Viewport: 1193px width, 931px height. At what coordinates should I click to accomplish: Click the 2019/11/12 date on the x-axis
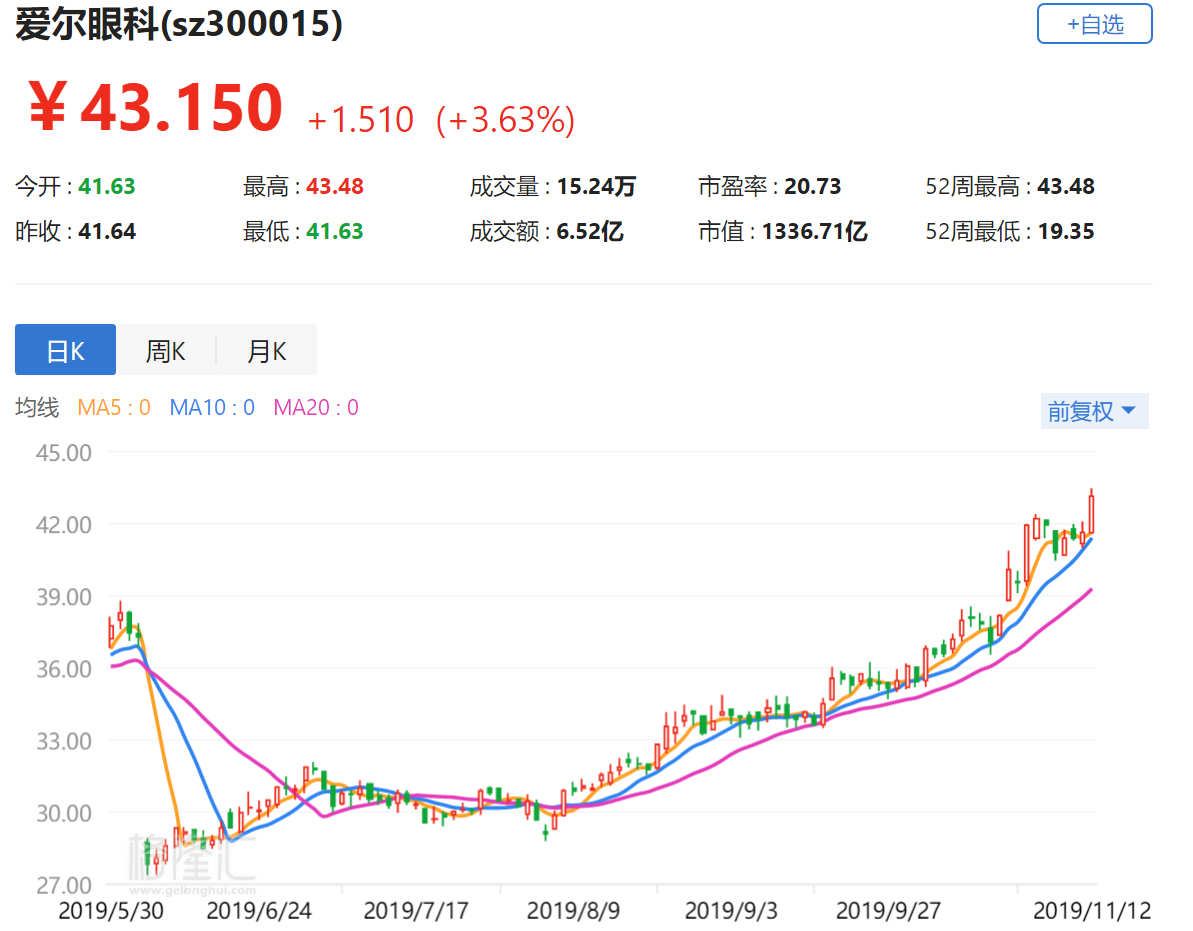coord(1092,910)
